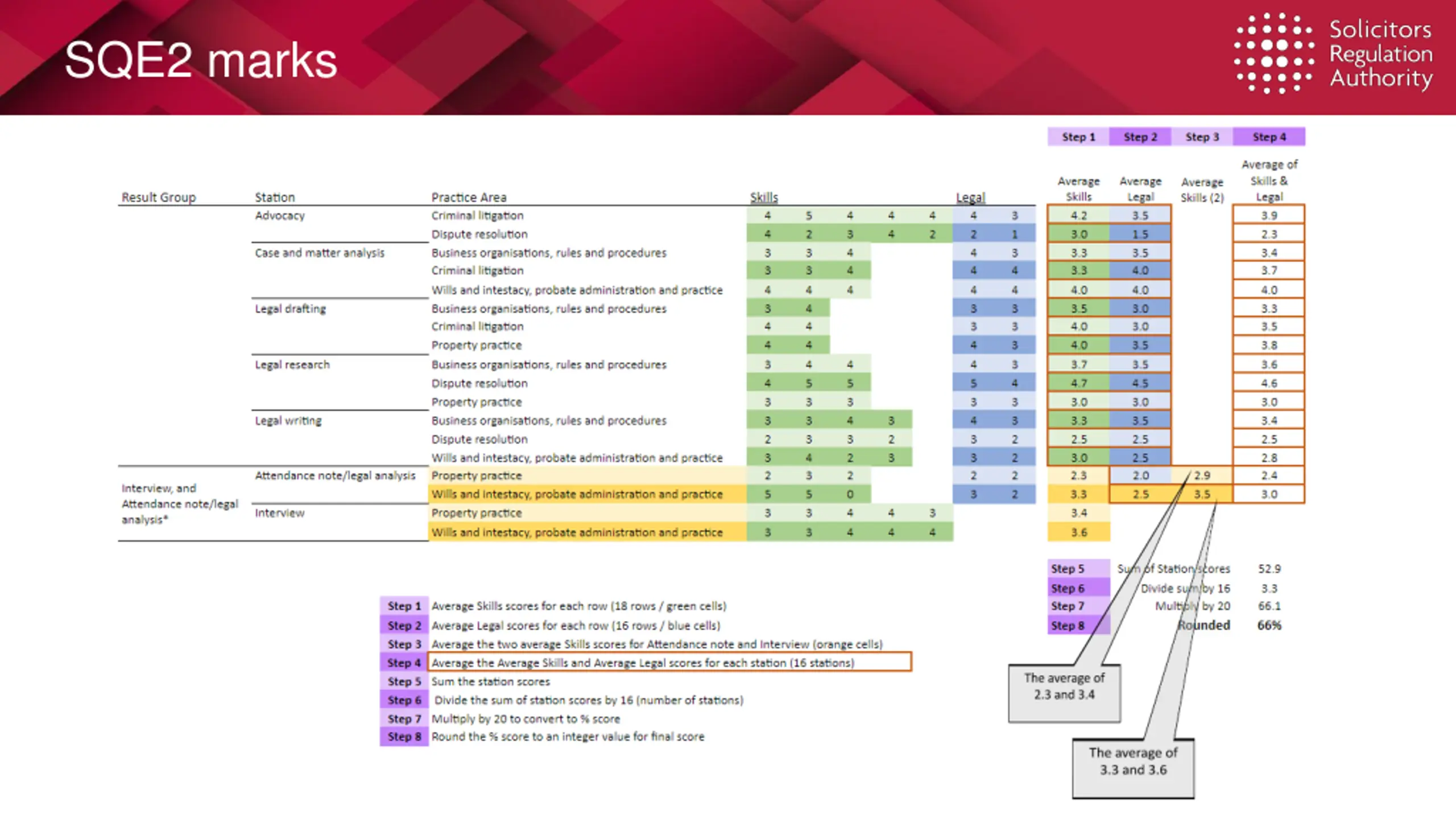
Task: Click the 4.7 average skills value
Action: click(x=1078, y=383)
